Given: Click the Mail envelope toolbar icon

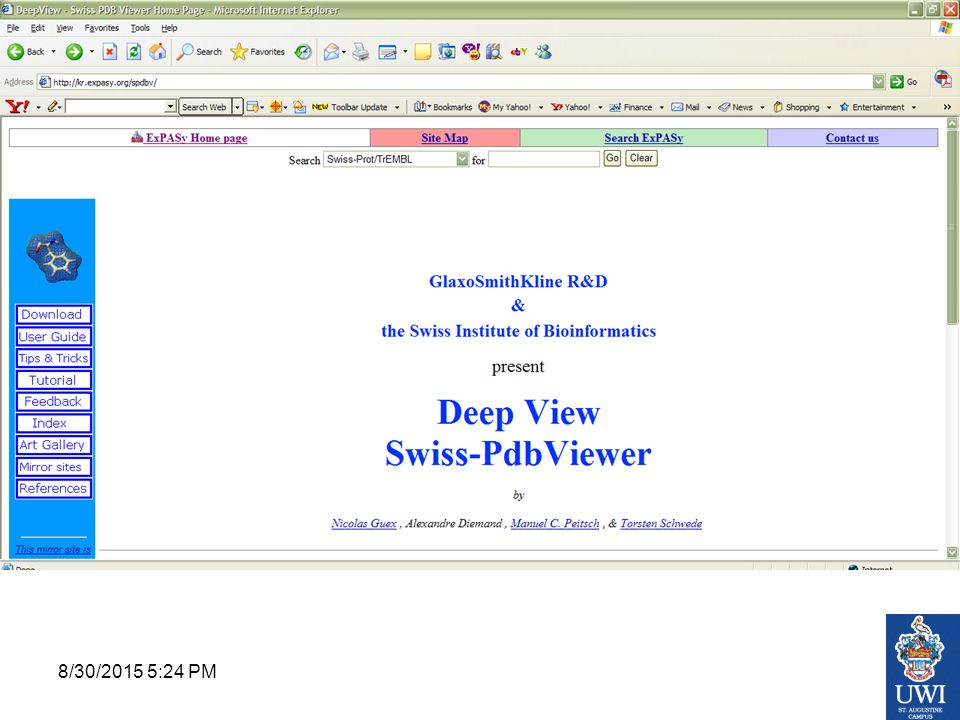Looking at the screenshot, I should click(x=331, y=52).
